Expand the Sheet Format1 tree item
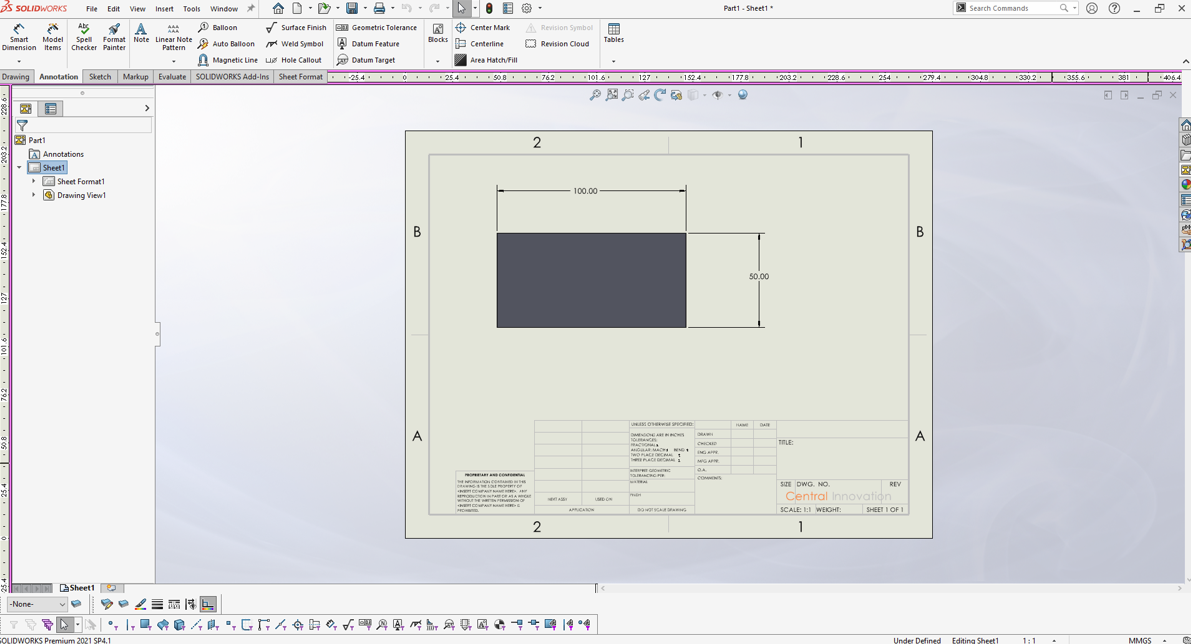The image size is (1191, 644). pyautogui.click(x=34, y=182)
